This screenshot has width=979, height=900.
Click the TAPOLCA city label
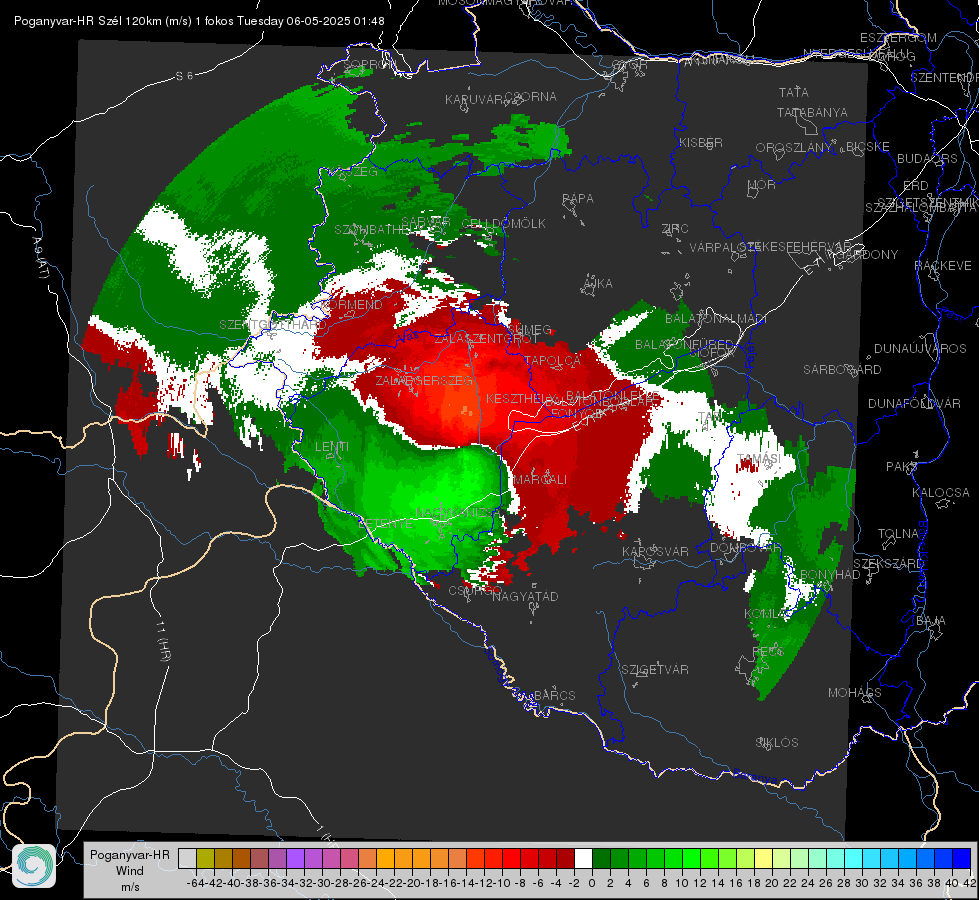pos(553,360)
